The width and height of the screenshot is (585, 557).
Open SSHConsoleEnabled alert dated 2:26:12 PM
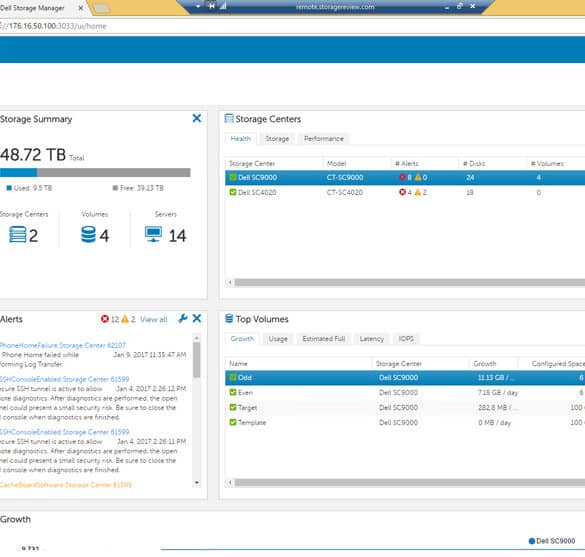pyautogui.click(x=65, y=379)
